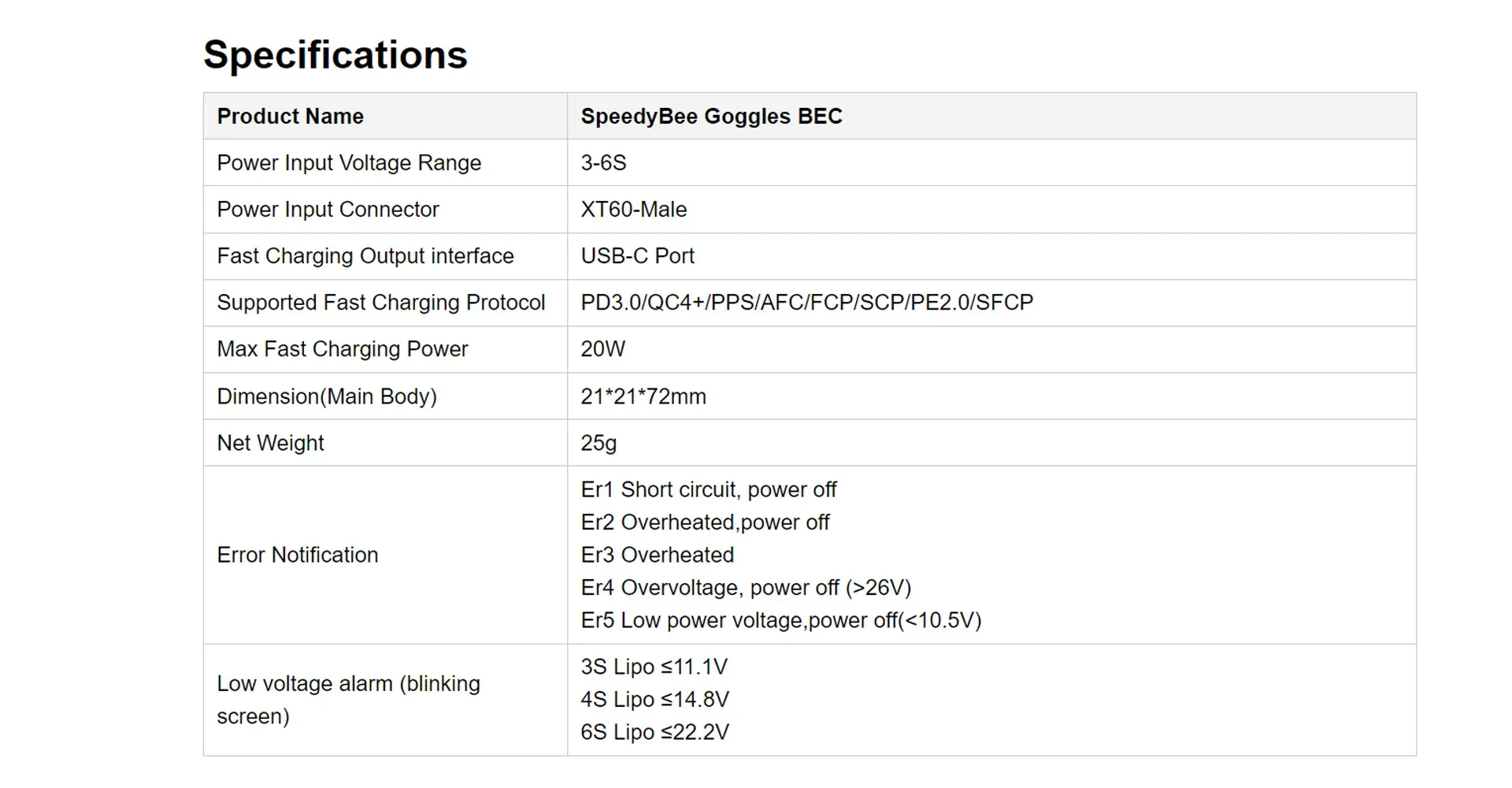The image size is (1512, 788).
Task: Select the 20W value cell
Action: [991, 349]
